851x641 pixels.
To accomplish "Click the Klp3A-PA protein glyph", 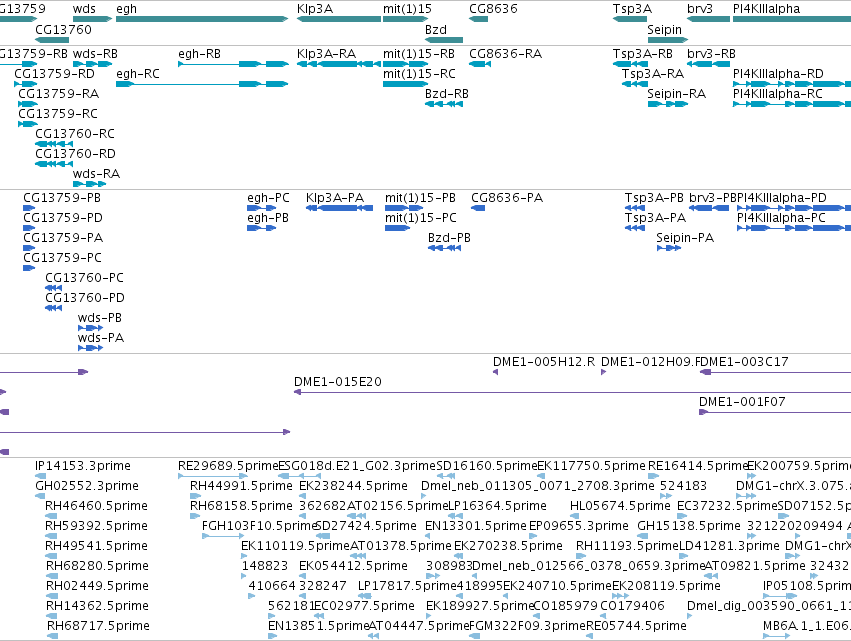I will tap(339, 208).
